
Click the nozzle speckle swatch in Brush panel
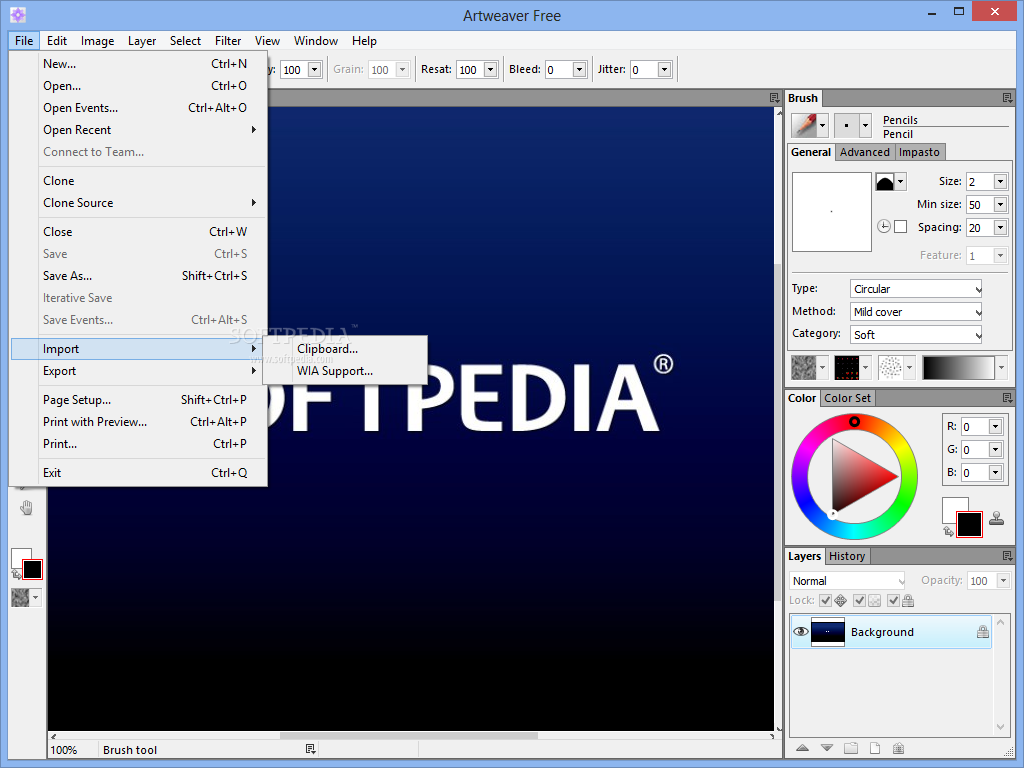coord(890,368)
